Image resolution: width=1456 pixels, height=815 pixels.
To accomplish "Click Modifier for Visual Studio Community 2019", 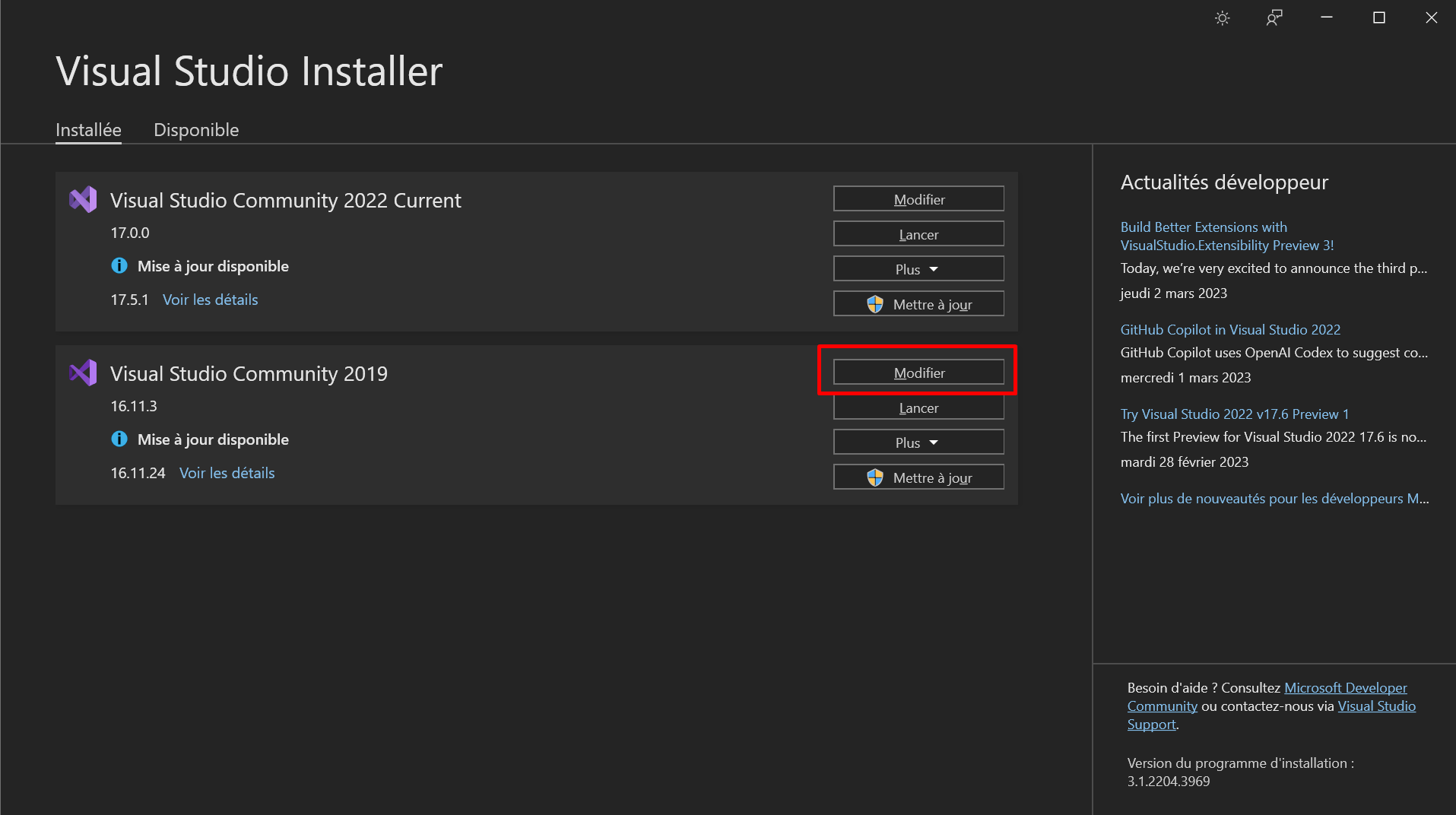I will (x=918, y=373).
